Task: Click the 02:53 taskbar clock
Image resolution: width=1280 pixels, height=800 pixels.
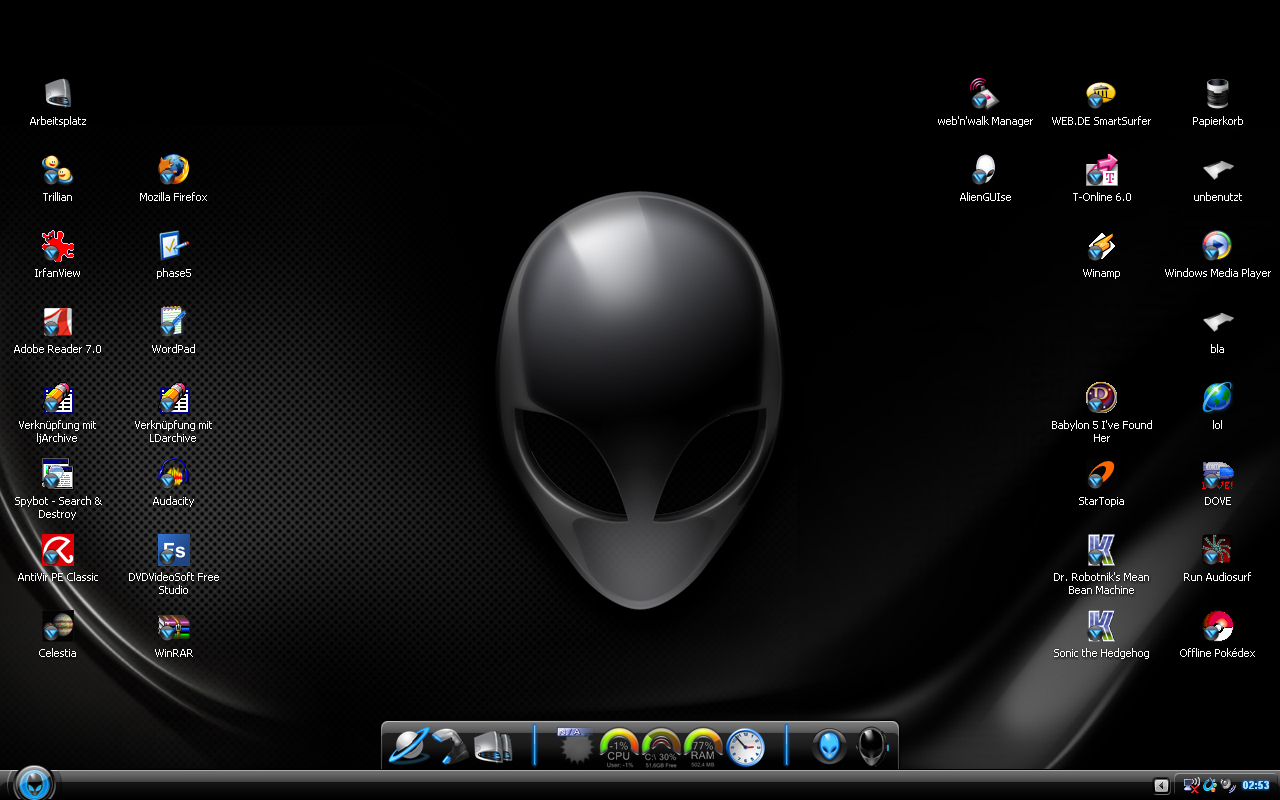Action: coord(1255,785)
